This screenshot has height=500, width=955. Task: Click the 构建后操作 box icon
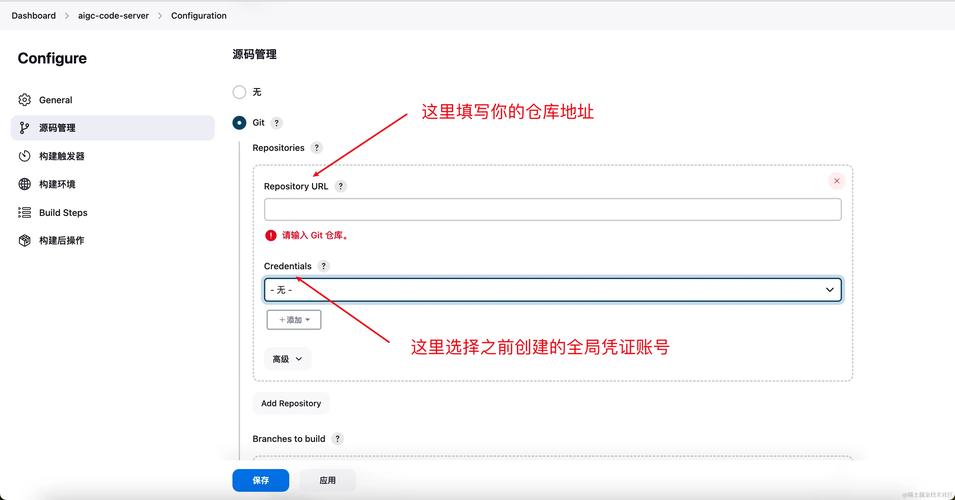[x=24, y=241]
